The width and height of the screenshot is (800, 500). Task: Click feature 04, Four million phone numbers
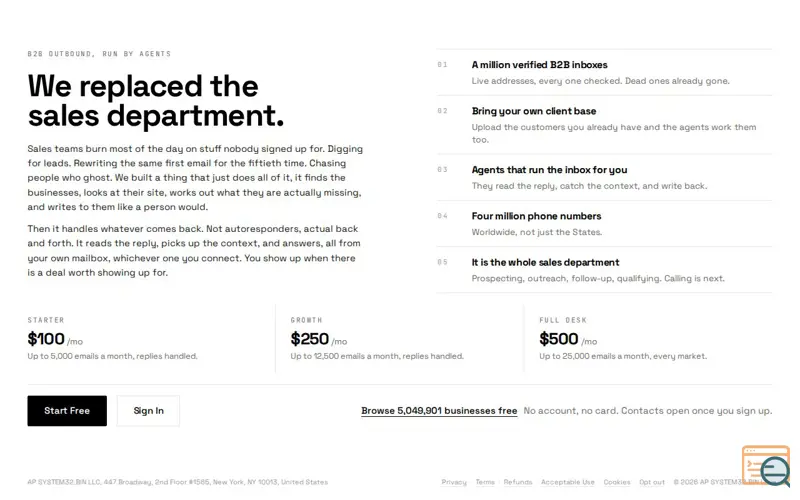[x=604, y=224]
